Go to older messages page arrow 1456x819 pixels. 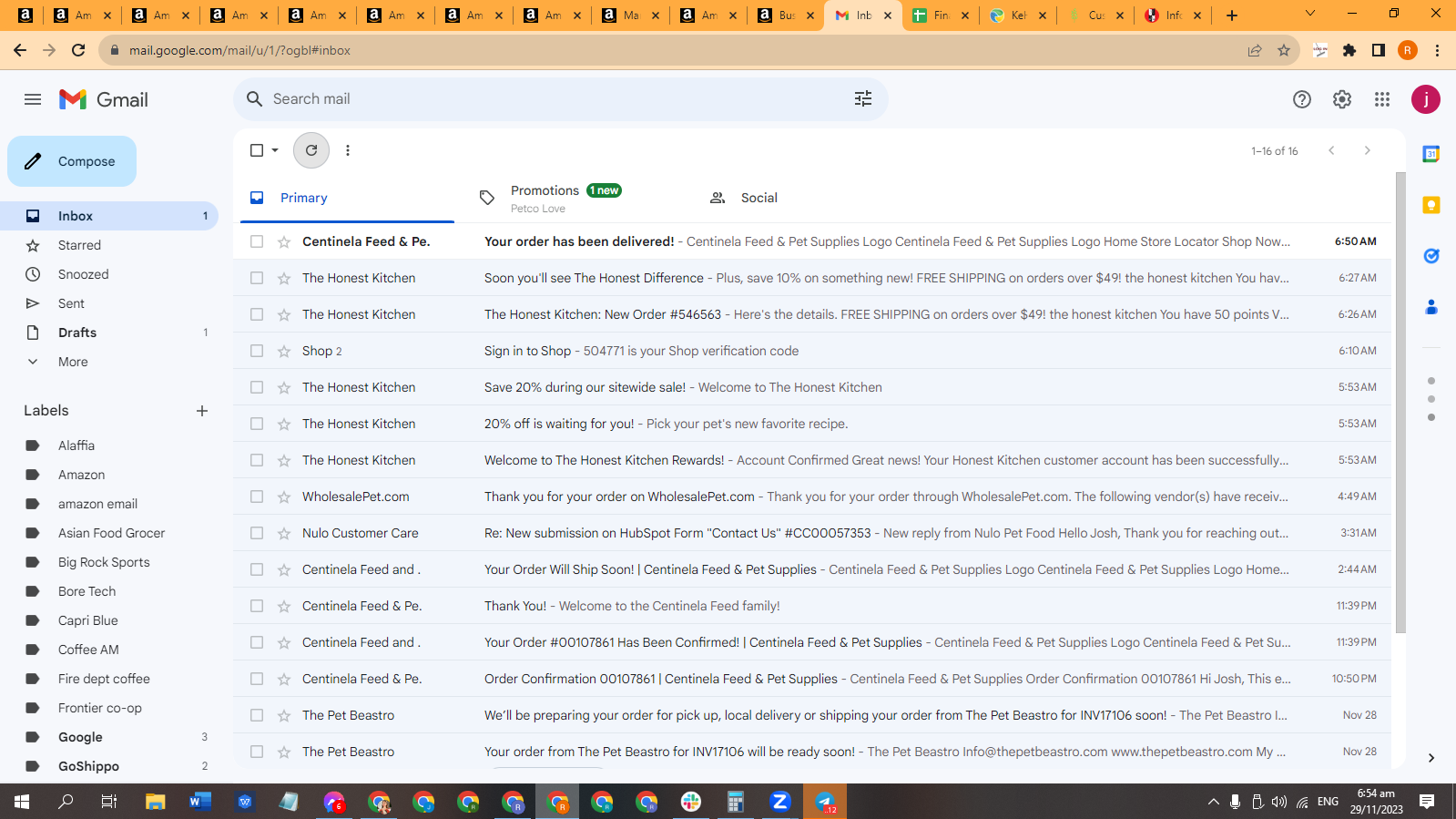coord(1367,150)
